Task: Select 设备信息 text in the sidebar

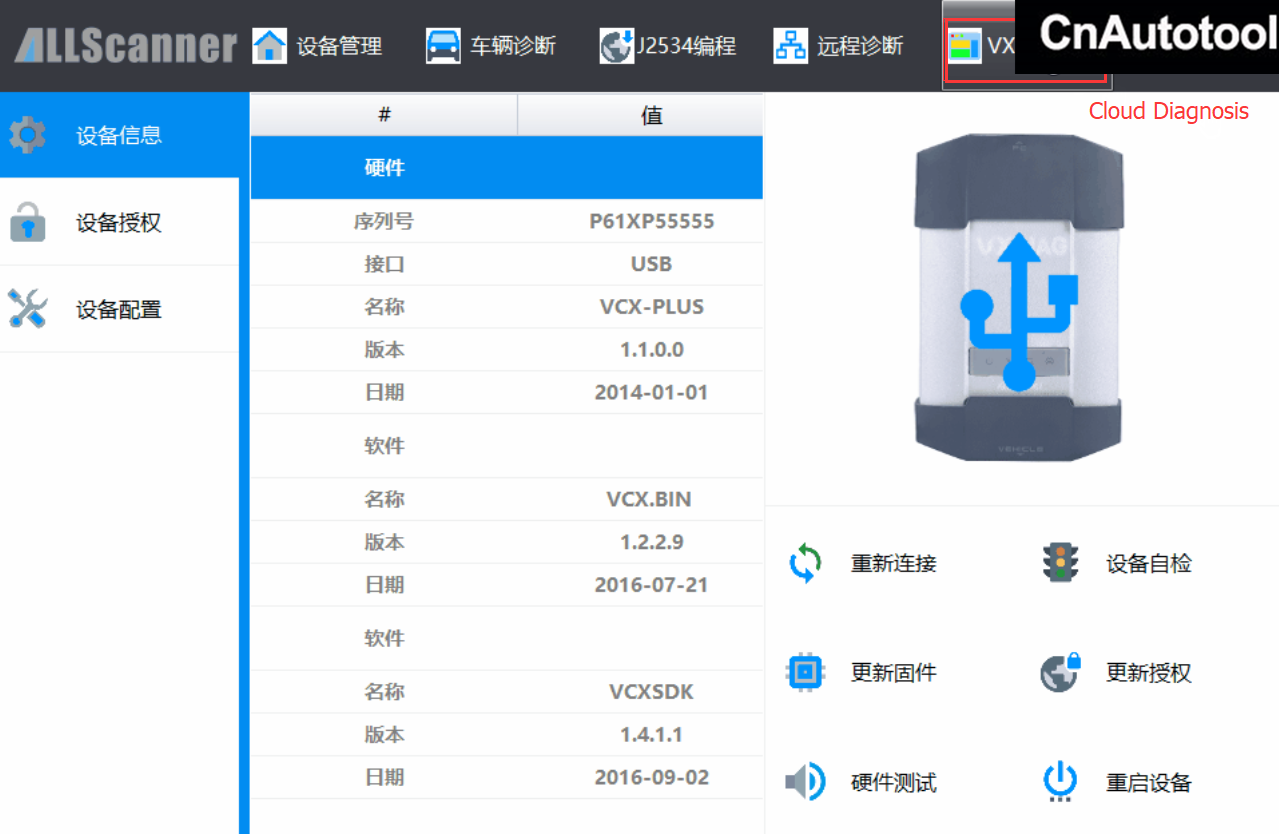Action: [x=119, y=136]
